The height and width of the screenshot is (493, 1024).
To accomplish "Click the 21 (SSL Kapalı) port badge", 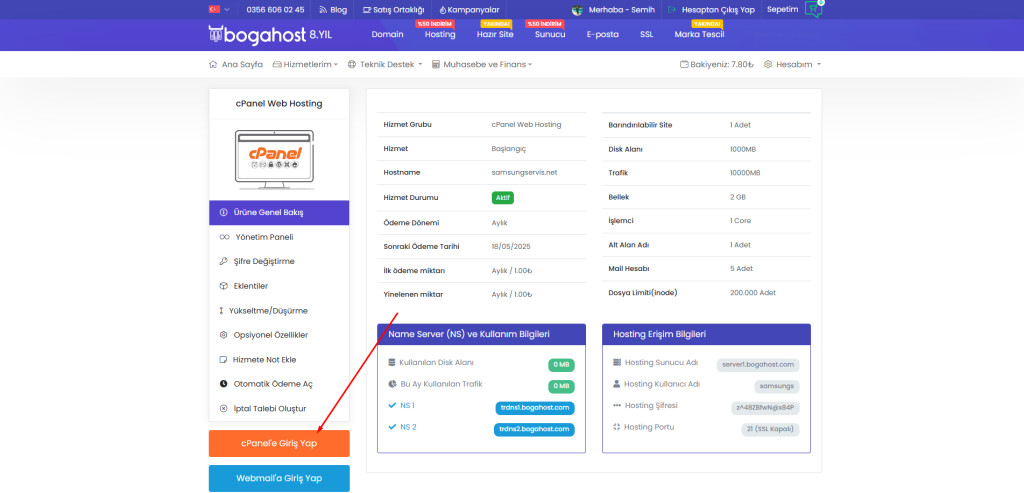I will click(x=771, y=430).
